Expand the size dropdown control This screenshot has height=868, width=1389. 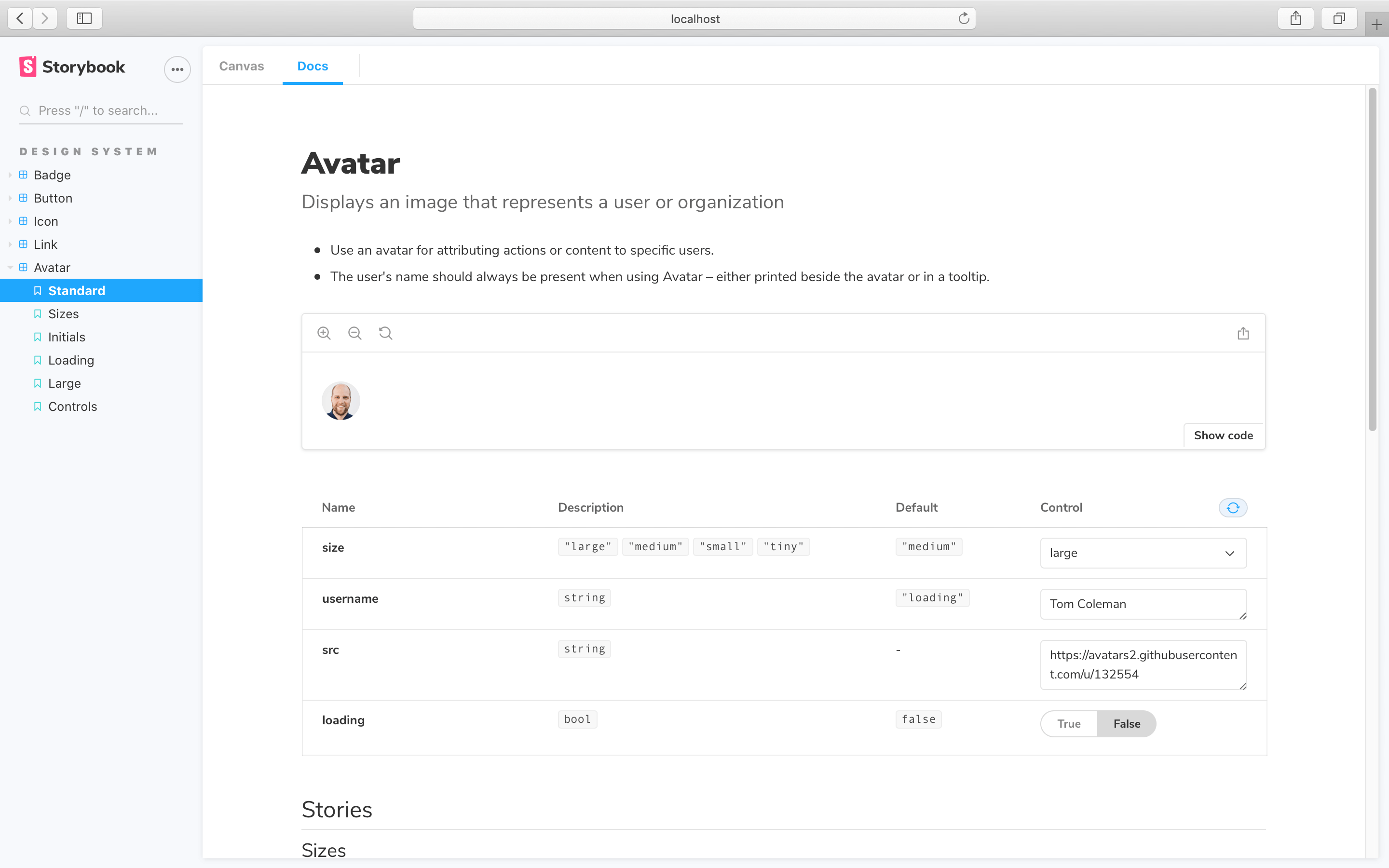pos(1143,553)
